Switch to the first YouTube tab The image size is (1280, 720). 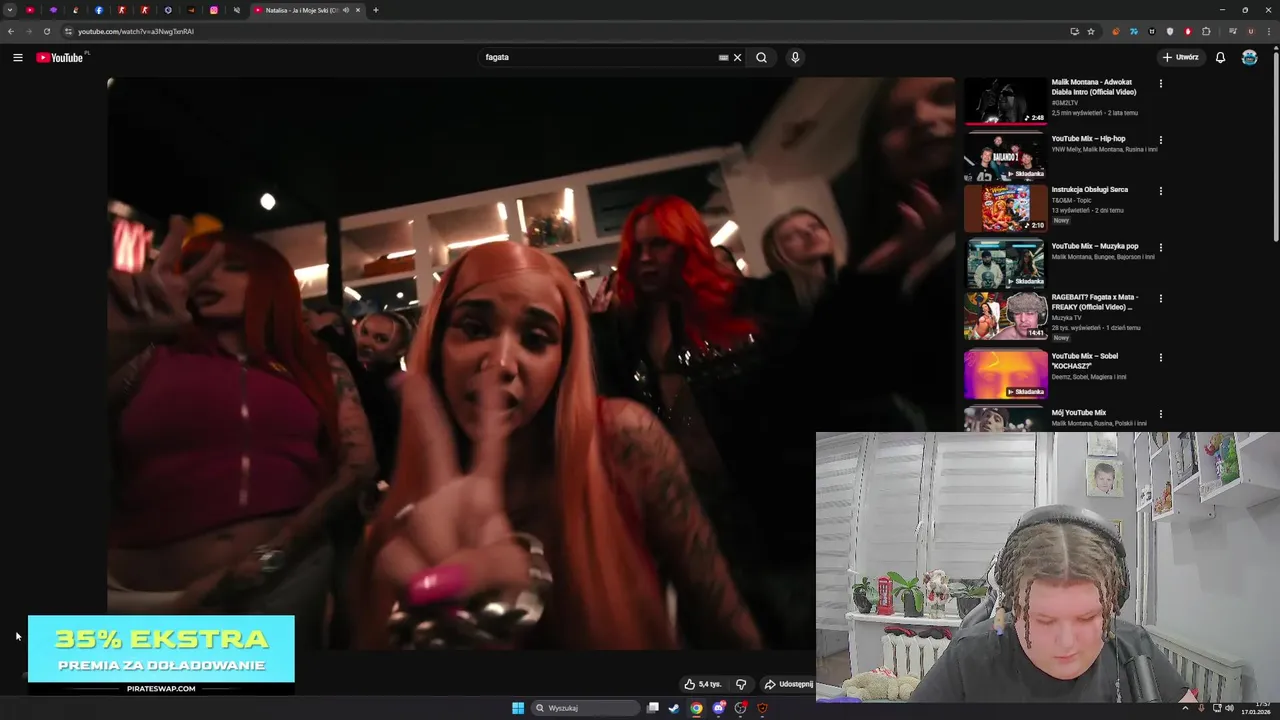click(x=30, y=10)
